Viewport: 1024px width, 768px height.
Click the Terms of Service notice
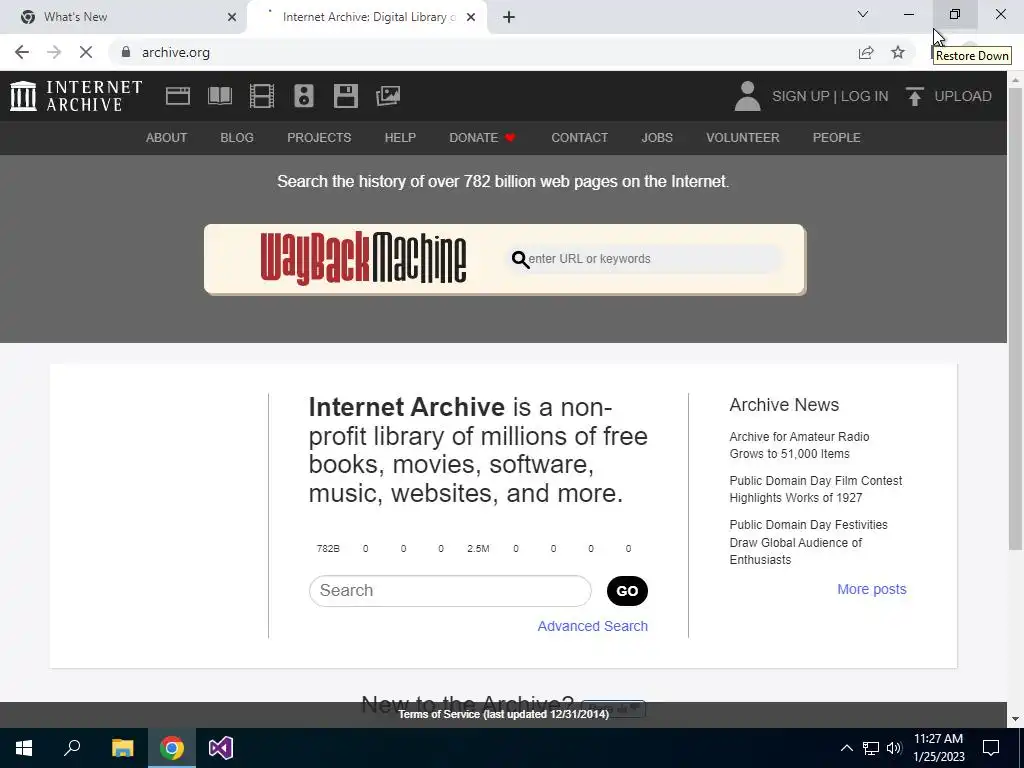504,714
